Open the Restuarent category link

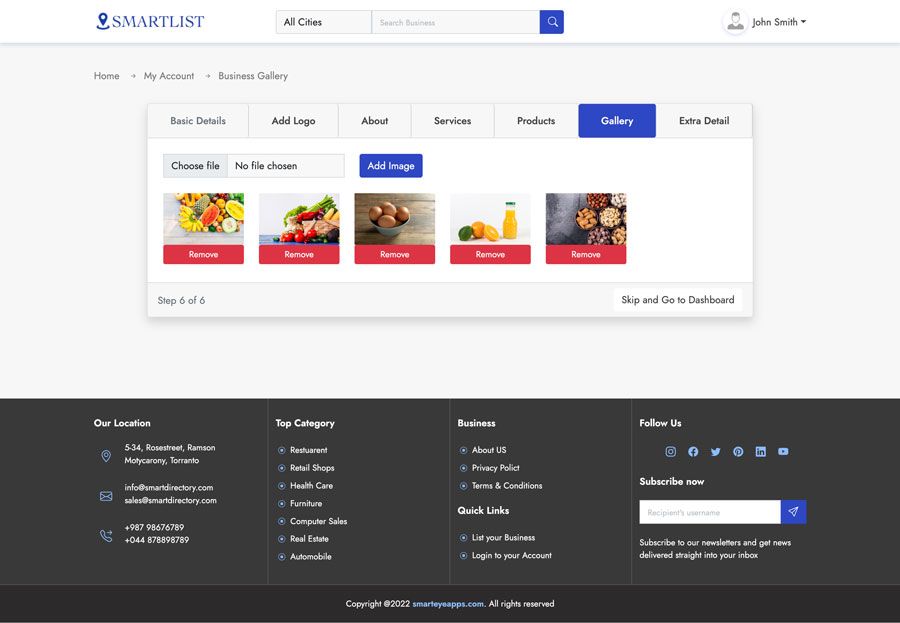tap(309, 450)
